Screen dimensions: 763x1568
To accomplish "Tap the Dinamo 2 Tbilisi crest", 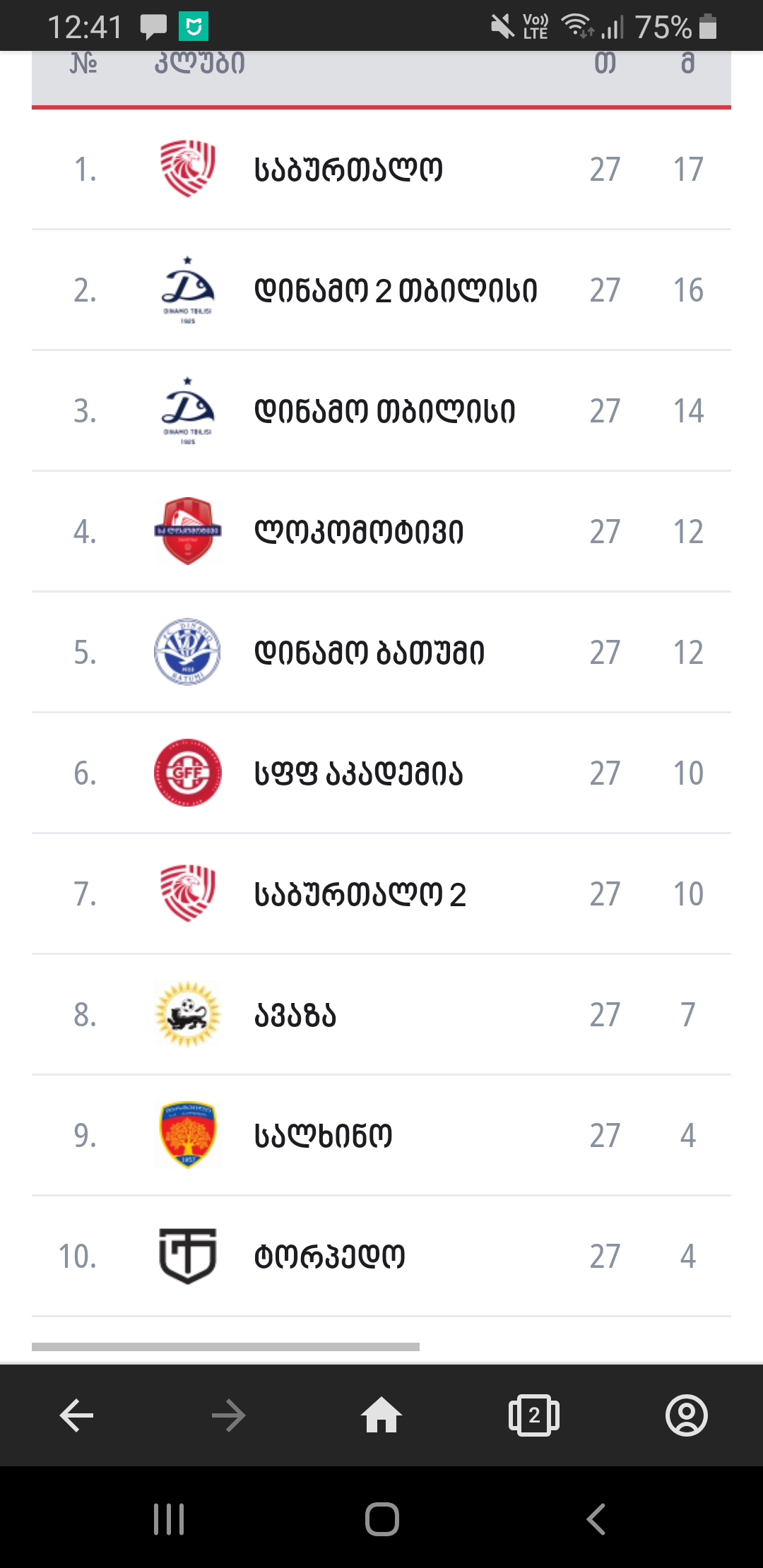I will (x=187, y=290).
